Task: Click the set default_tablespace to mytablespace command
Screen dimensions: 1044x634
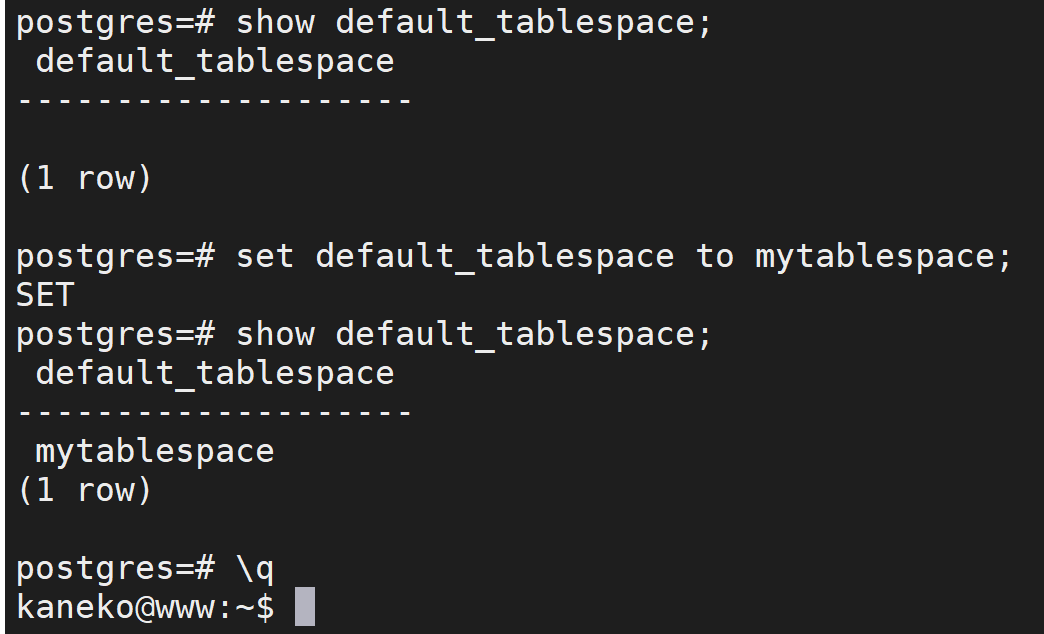Action: click(625, 256)
